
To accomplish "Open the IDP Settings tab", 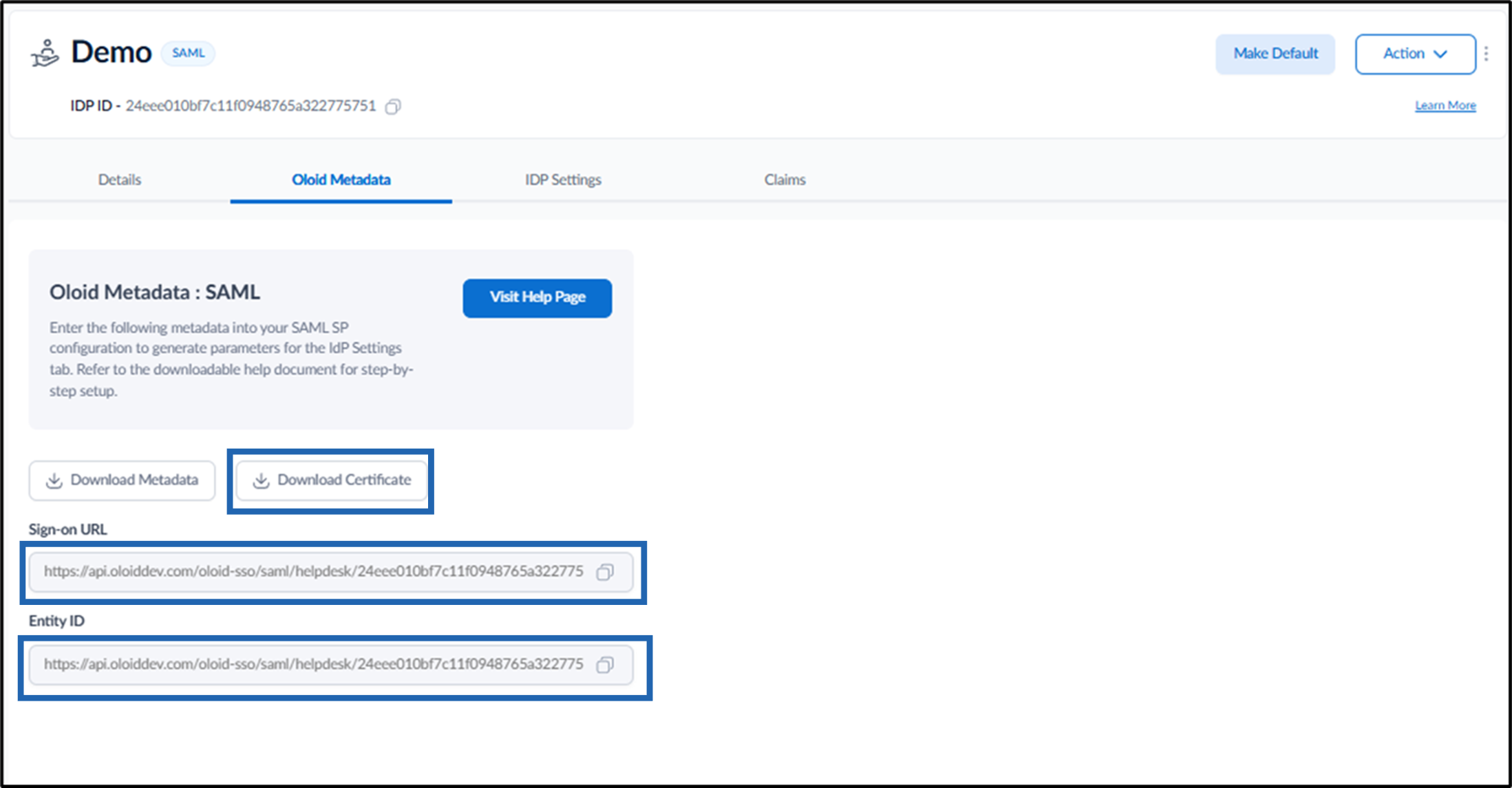I will pyautogui.click(x=563, y=180).
